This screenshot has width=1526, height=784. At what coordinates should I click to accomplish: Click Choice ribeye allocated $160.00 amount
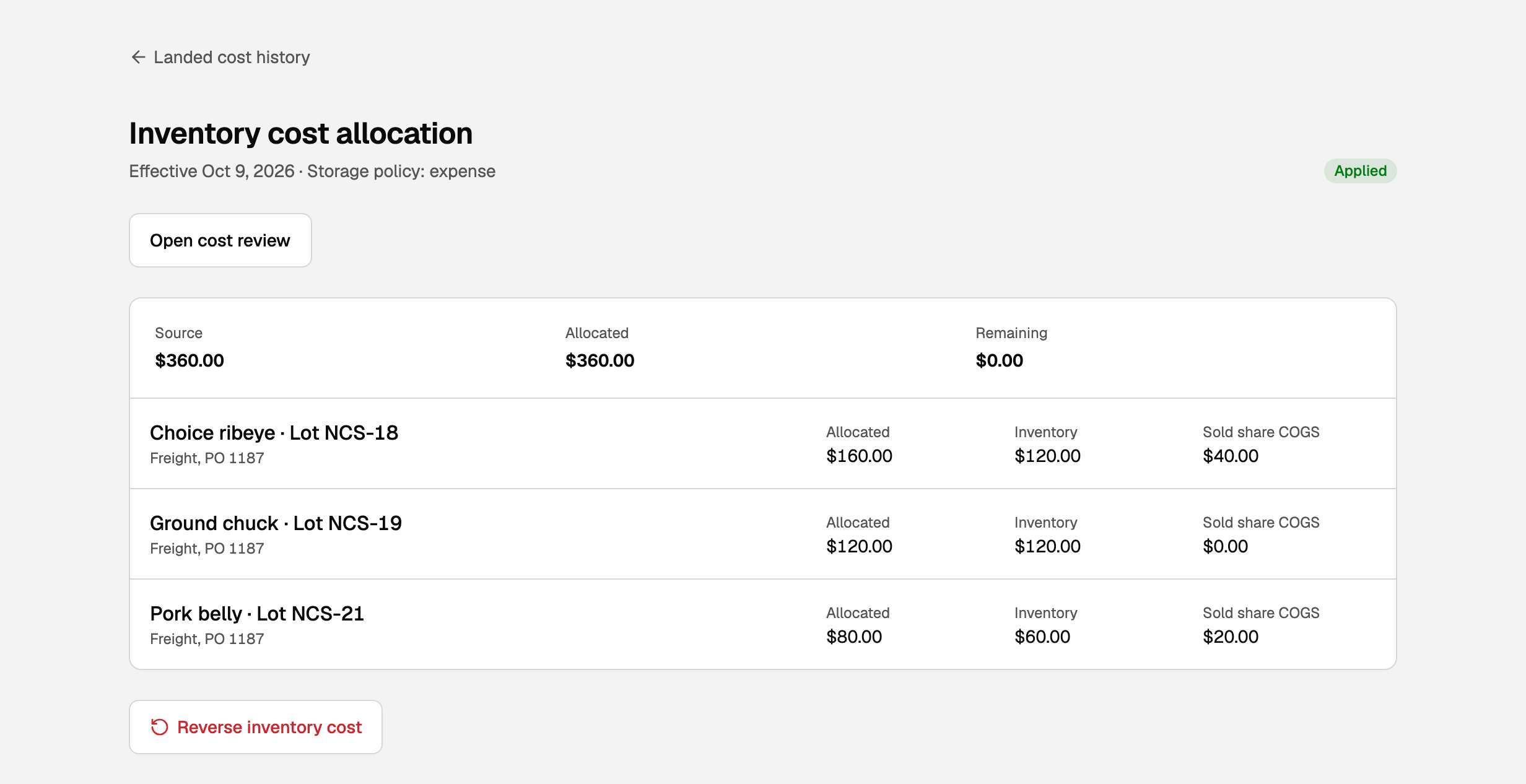point(859,456)
